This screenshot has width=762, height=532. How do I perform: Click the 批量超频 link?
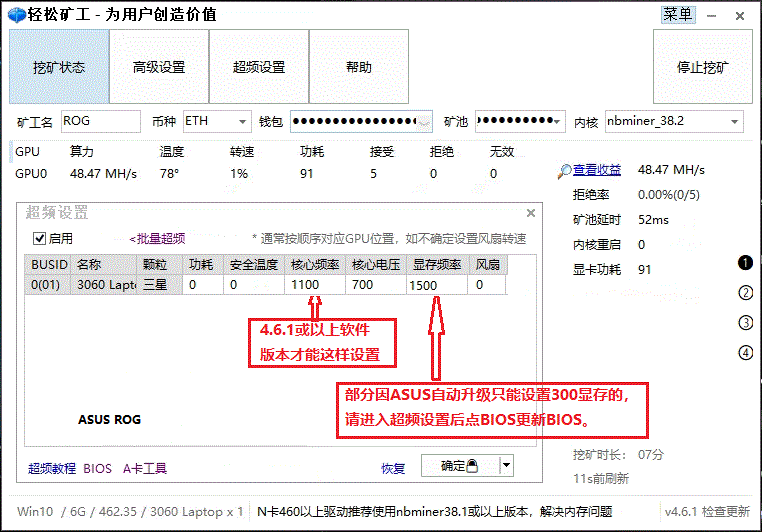pyautogui.click(x=157, y=239)
